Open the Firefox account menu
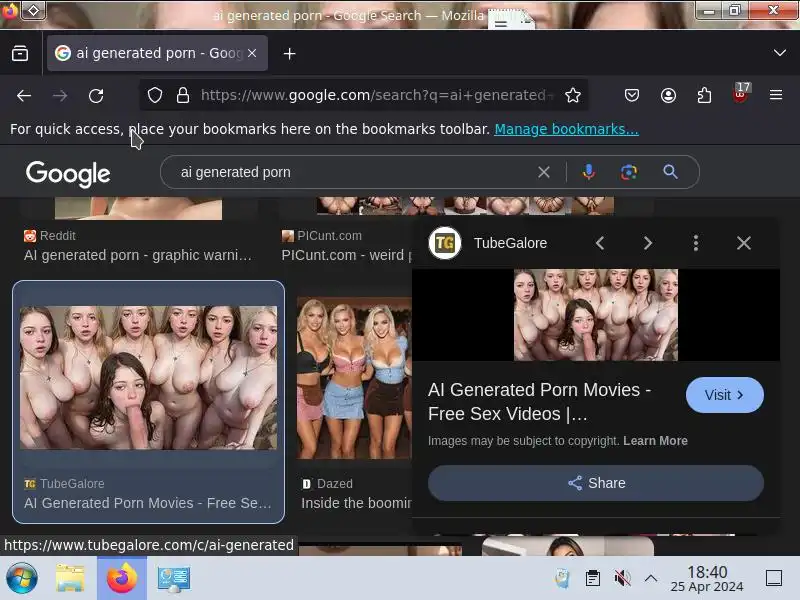The height and width of the screenshot is (600, 800). click(x=668, y=95)
